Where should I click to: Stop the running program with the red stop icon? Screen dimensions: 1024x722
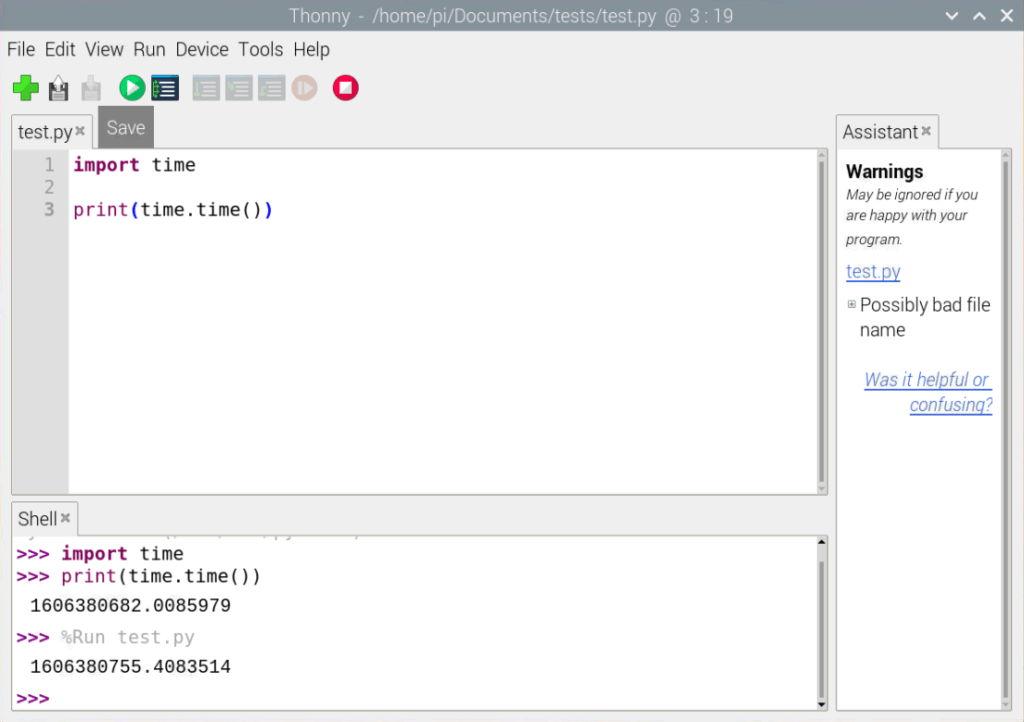pos(345,88)
